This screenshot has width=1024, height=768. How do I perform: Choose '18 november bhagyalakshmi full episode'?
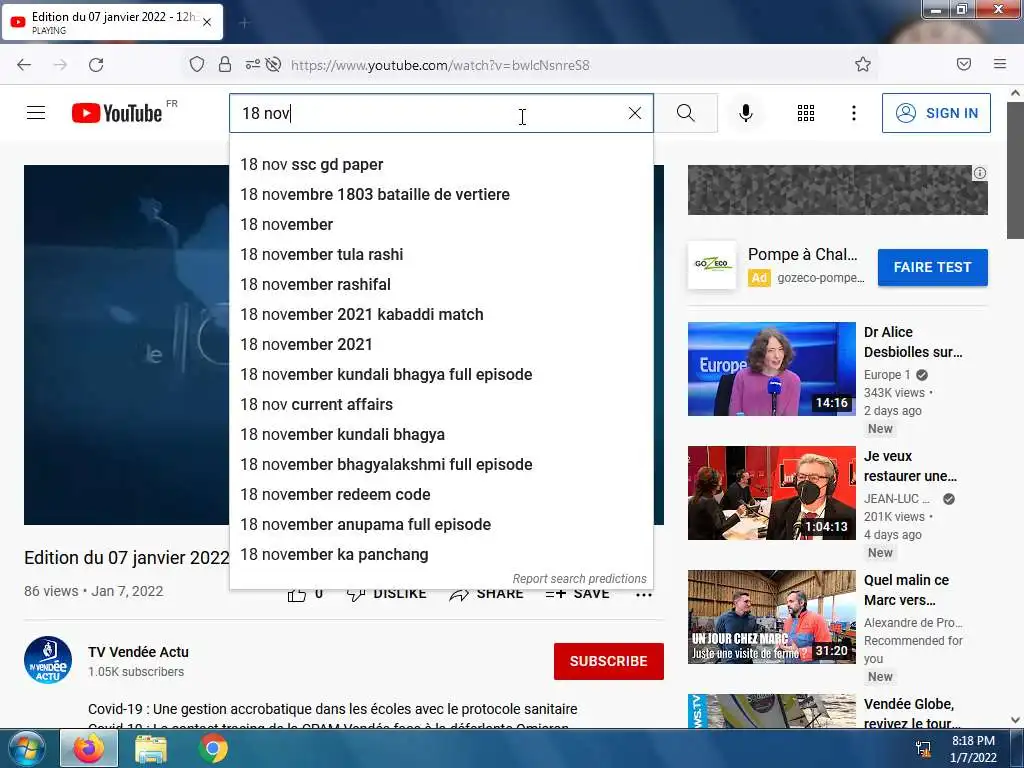coord(441,465)
